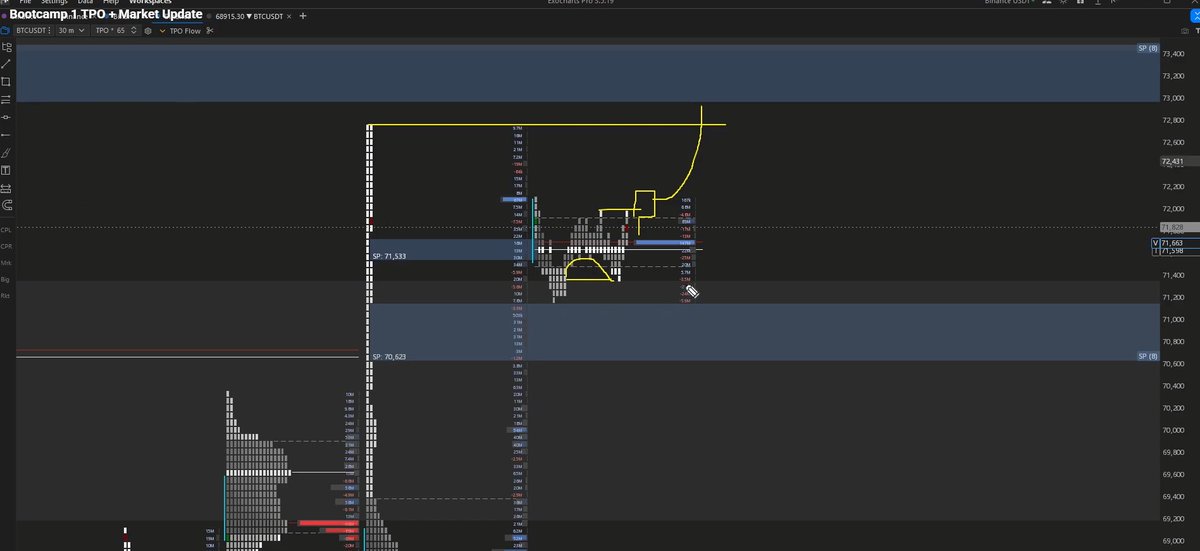The height and width of the screenshot is (551, 1200).
Task: Select the horizontal ray tool
Action: tap(6, 134)
